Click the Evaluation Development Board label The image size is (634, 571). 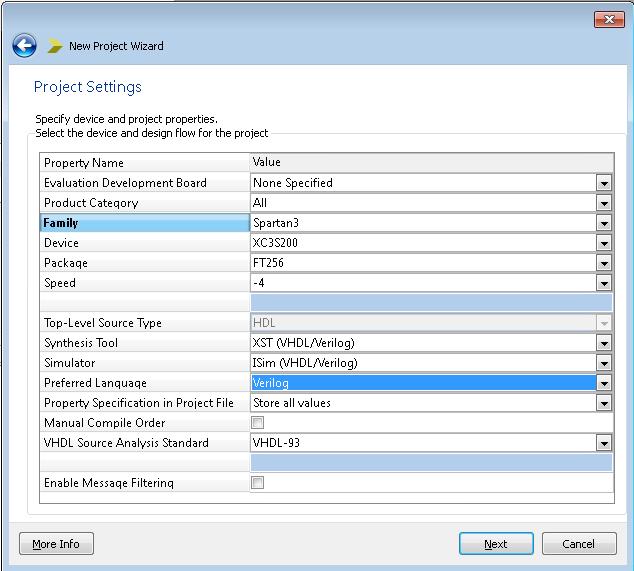125,183
